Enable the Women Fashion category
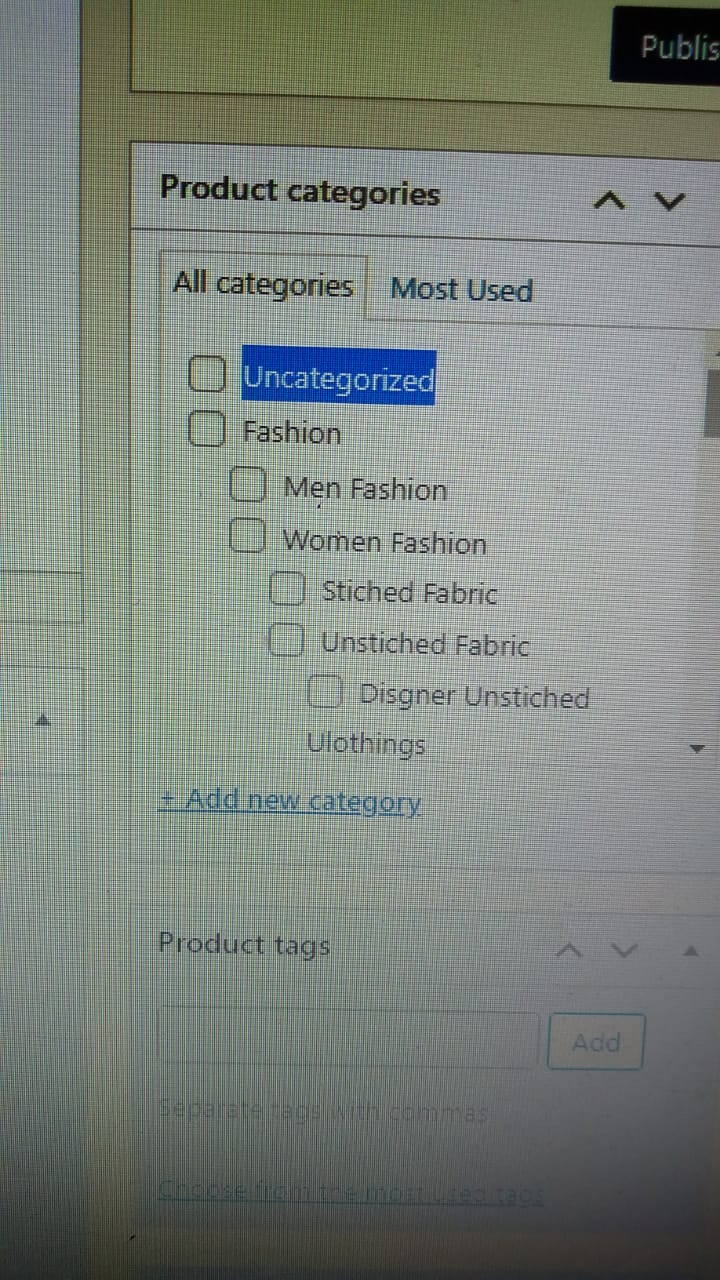 coord(246,538)
